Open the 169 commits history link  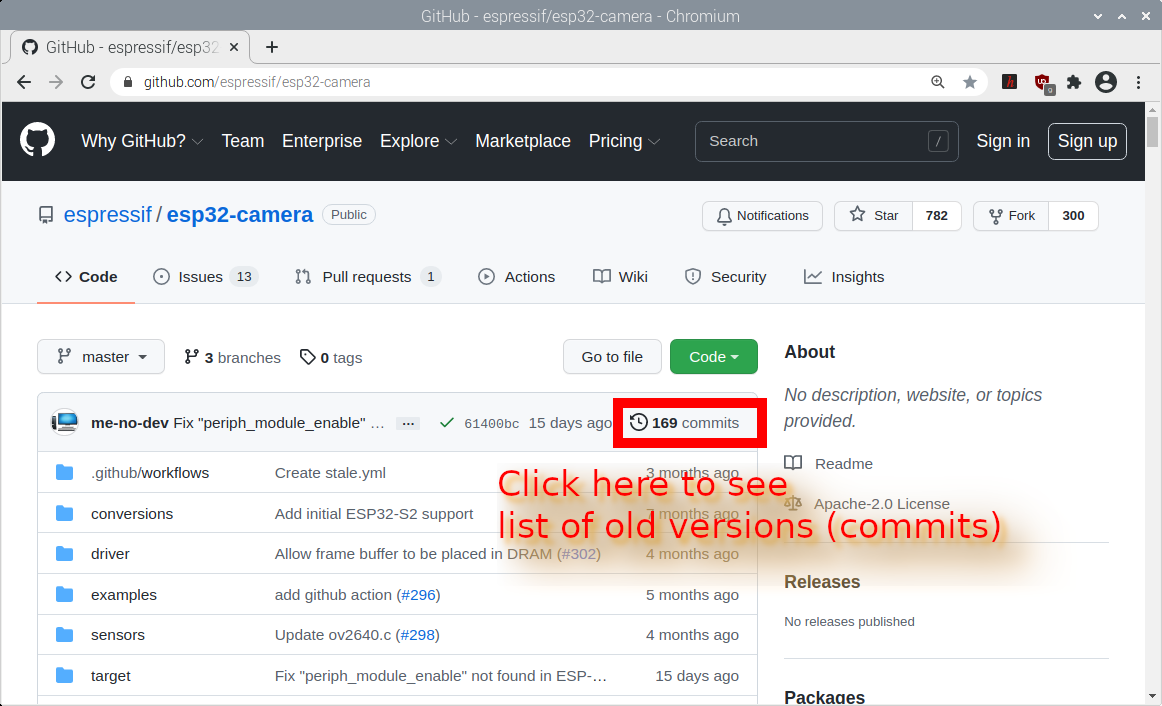685,423
